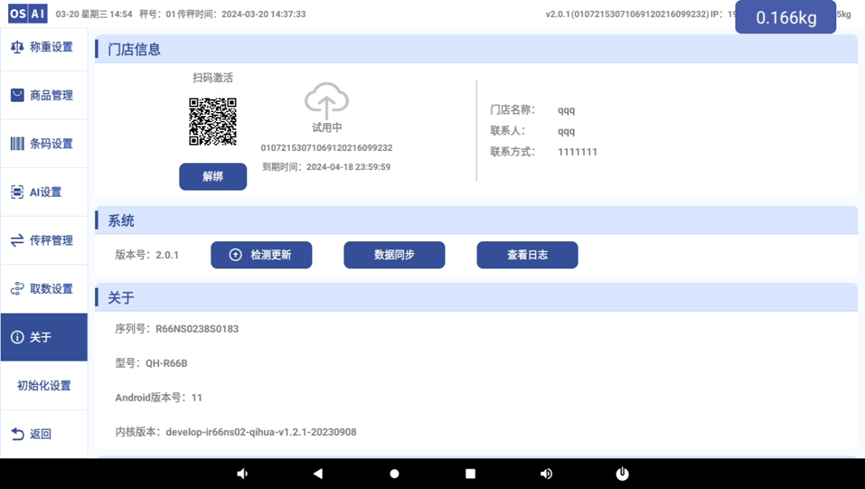Viewport: 865px width, 489px height.
Task: Select 关于 in the sidebar
Action: point(43,337)
